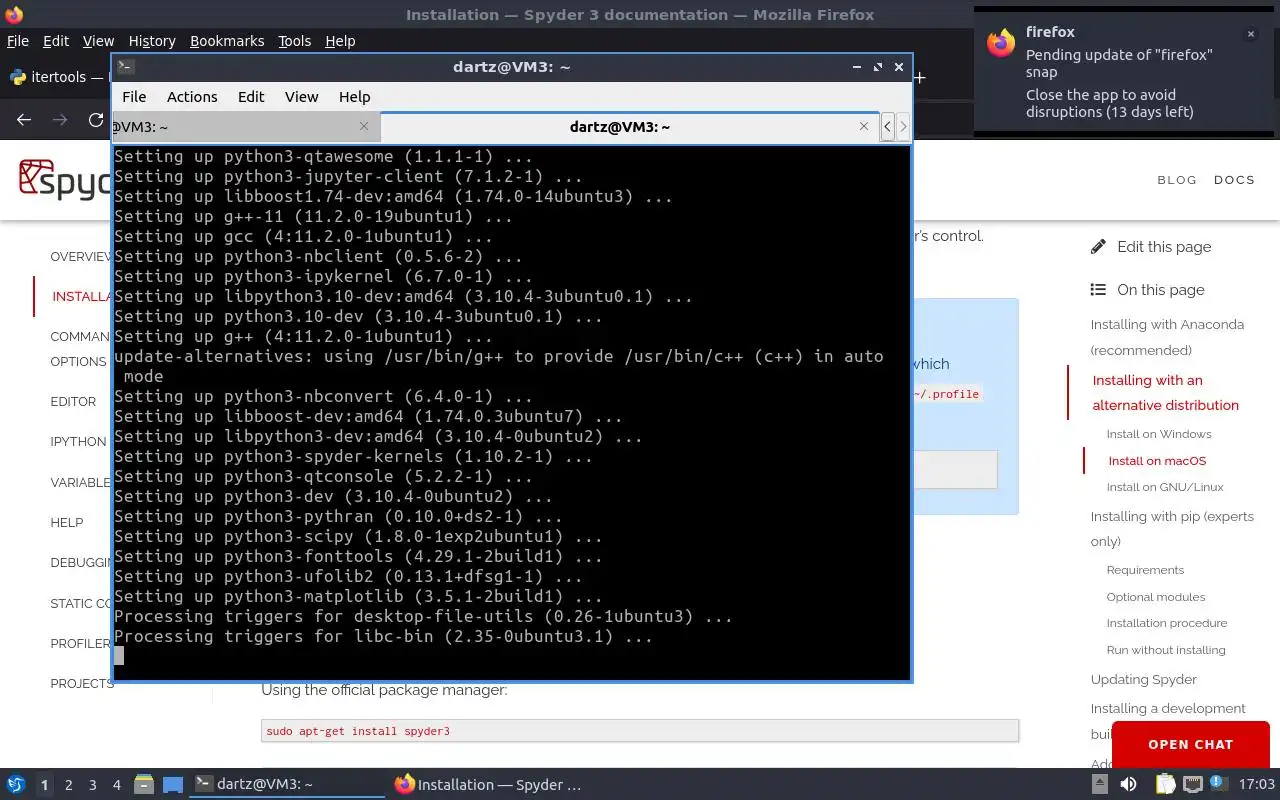Click the Firefox back arrow button
1280x800 pixels.
(24, 119)
